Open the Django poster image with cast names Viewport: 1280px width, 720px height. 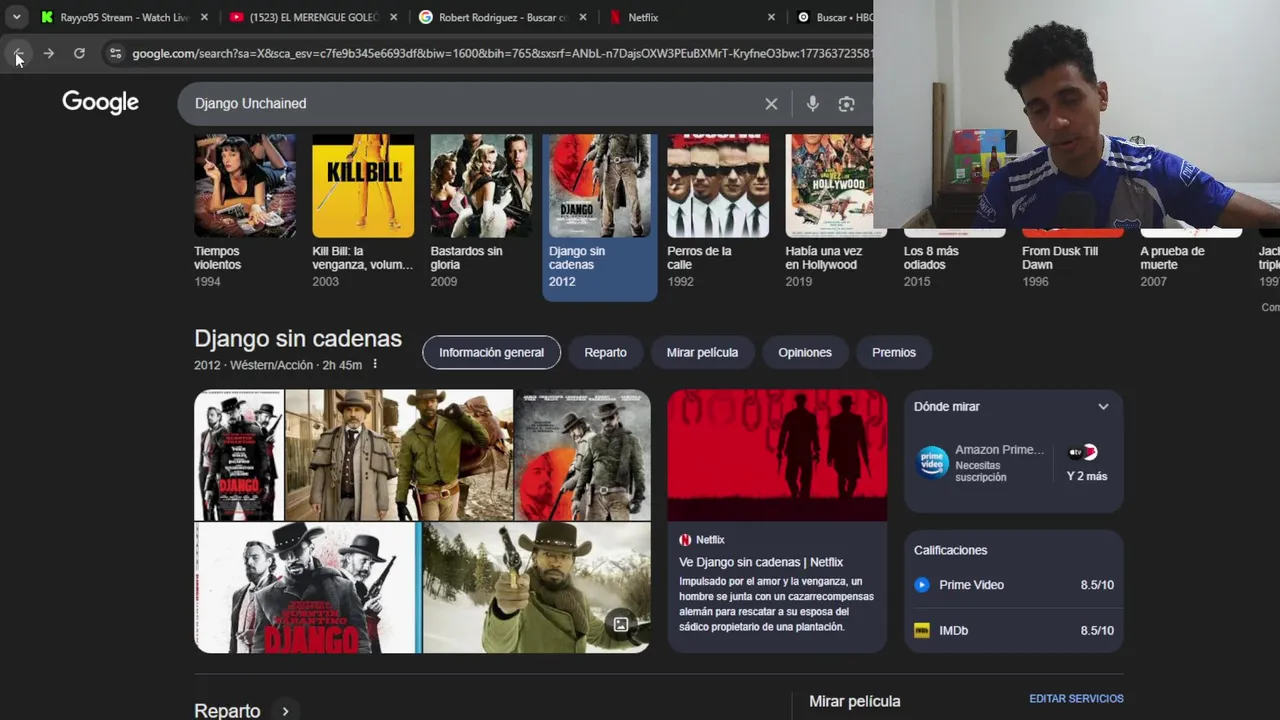coord(239,455)
